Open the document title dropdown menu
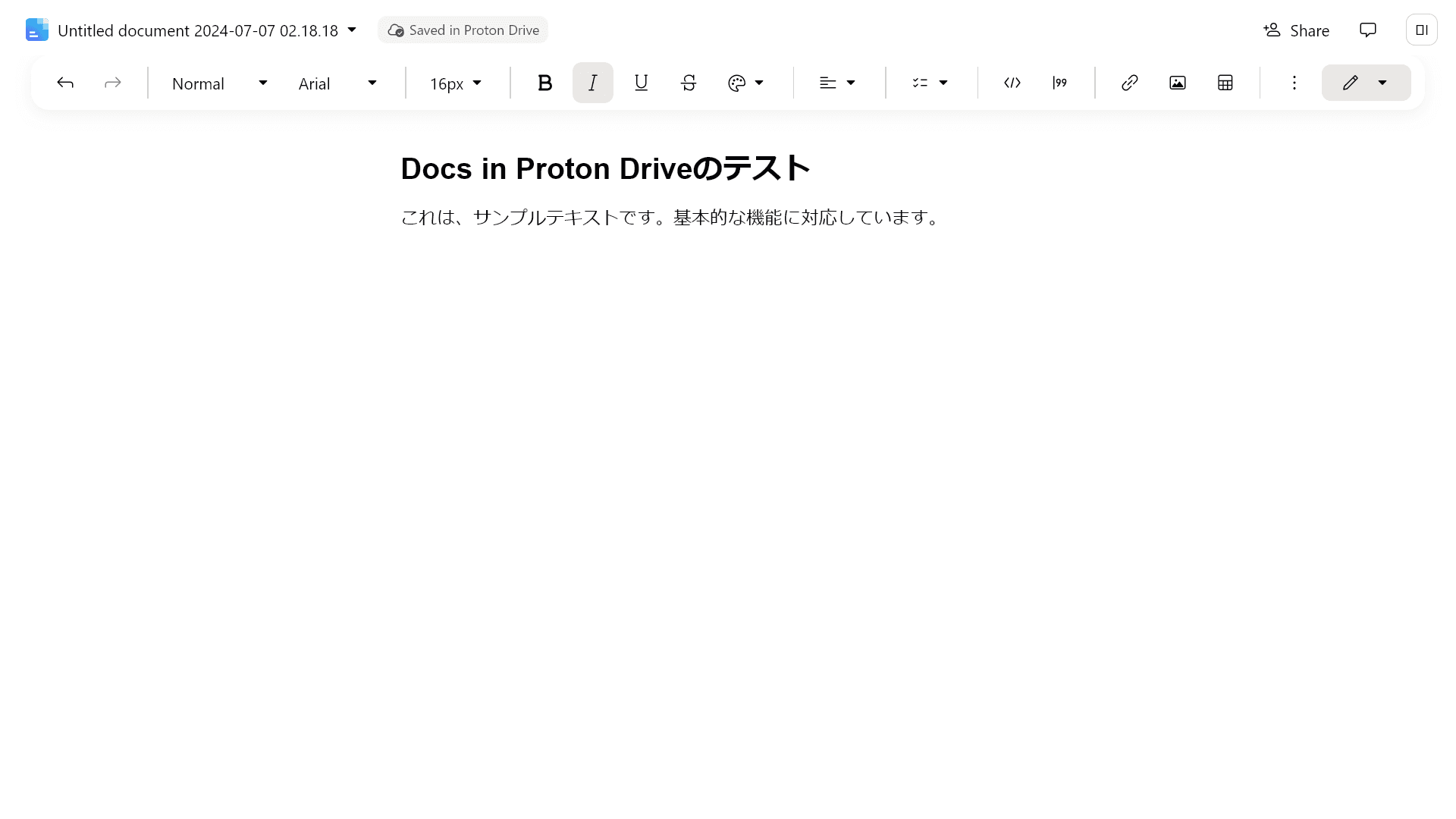Screen dimensions: 1456x819 coord(352,30)
